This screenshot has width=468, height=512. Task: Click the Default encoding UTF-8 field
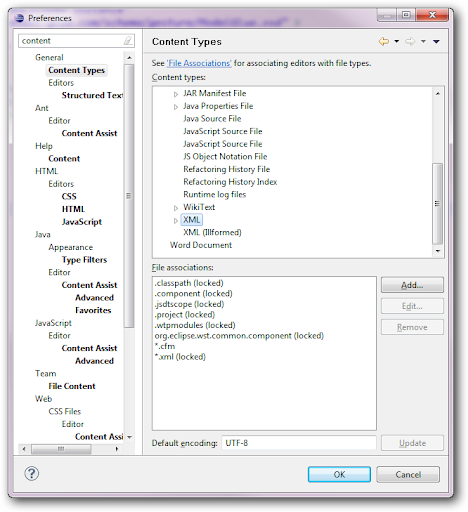click(299, 443)
